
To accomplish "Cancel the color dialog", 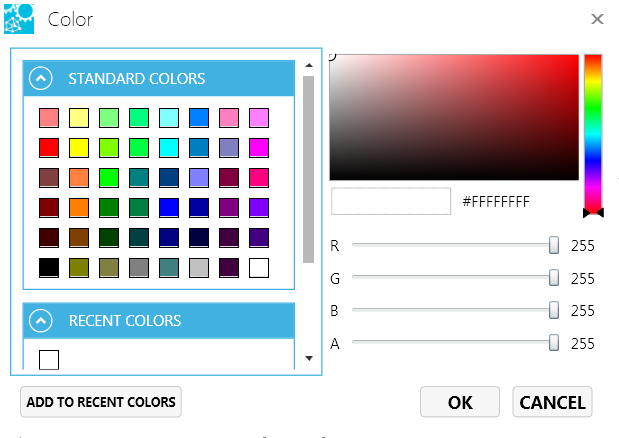I will 552,402.
